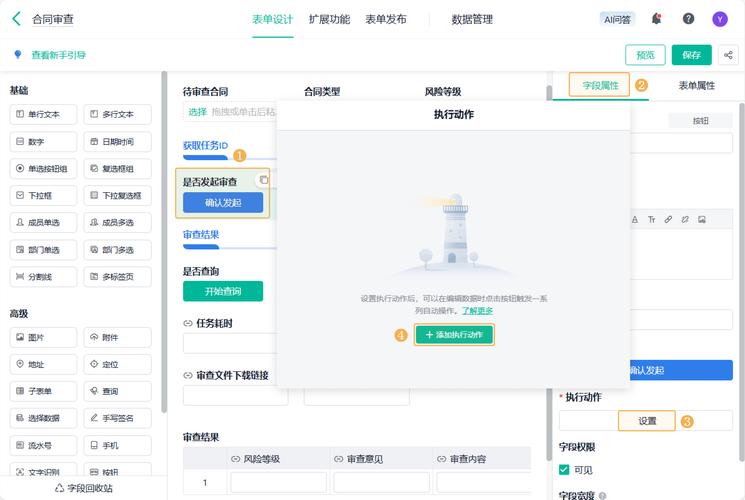
Task: Select the 表单属性 tab
Action: (x=696, y=86)
